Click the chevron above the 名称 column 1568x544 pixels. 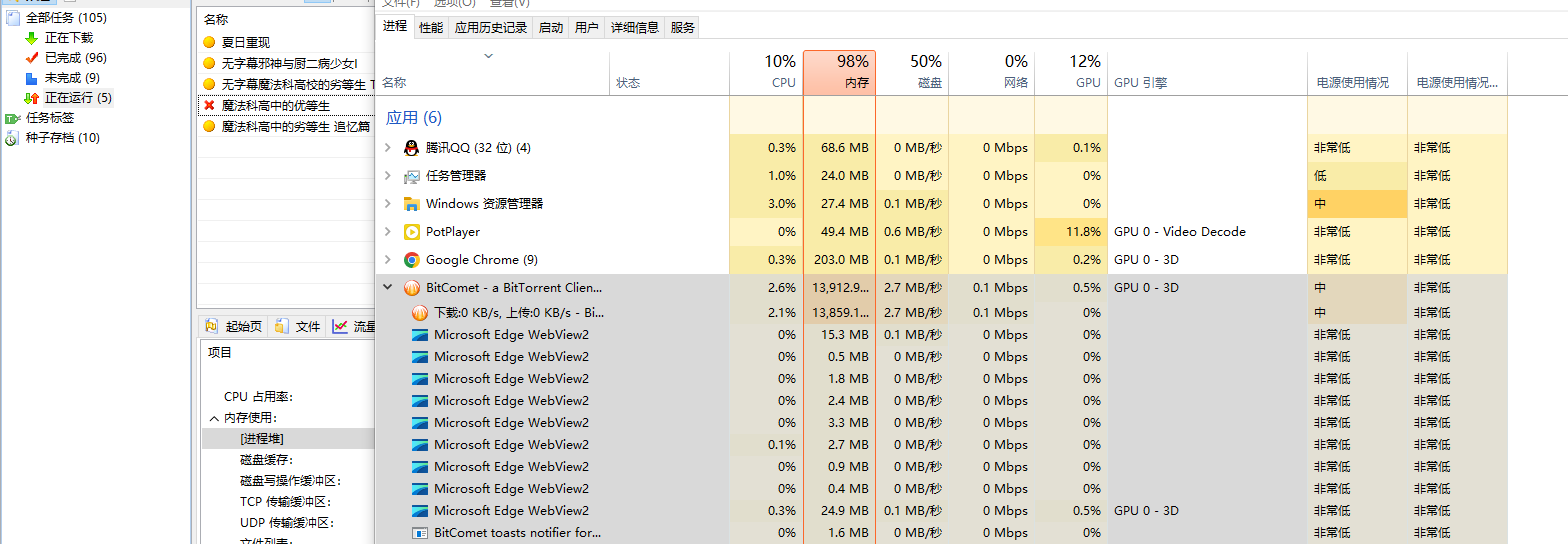(x=488, y=56)
